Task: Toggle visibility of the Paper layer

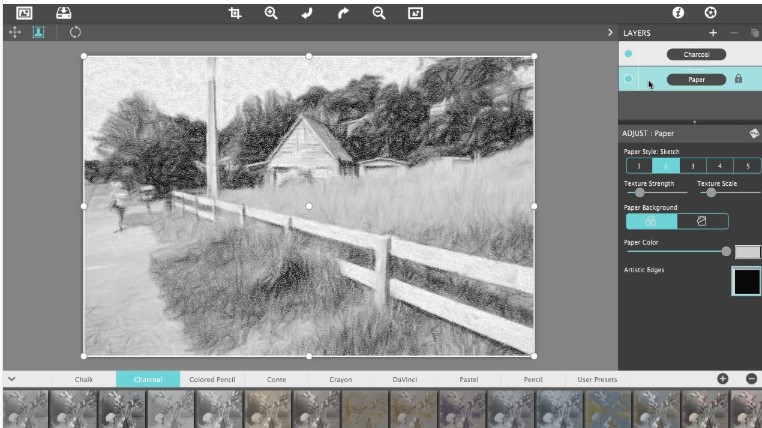Action: point(628,79)
